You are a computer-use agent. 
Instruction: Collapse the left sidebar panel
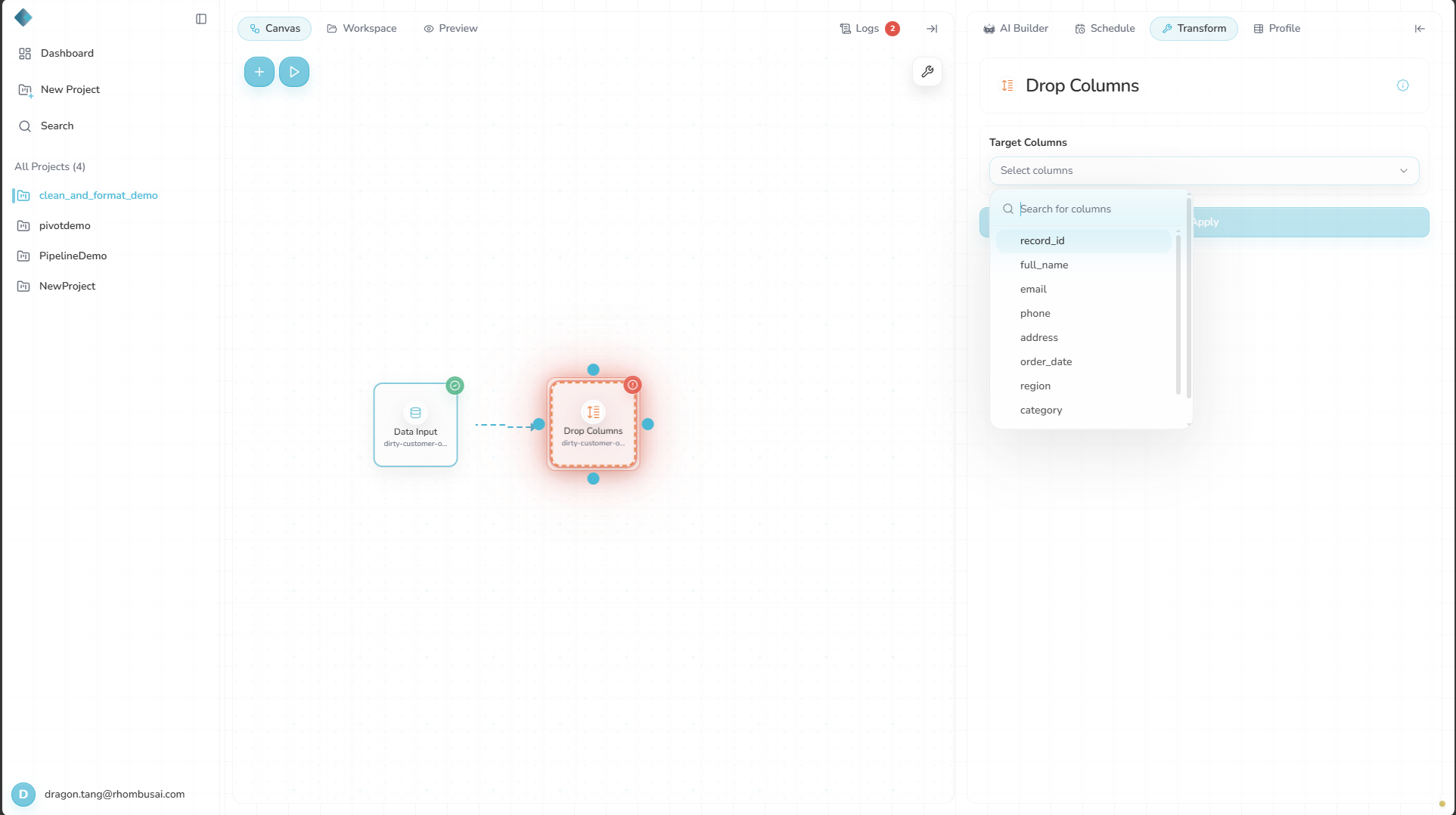click(201, 19)
